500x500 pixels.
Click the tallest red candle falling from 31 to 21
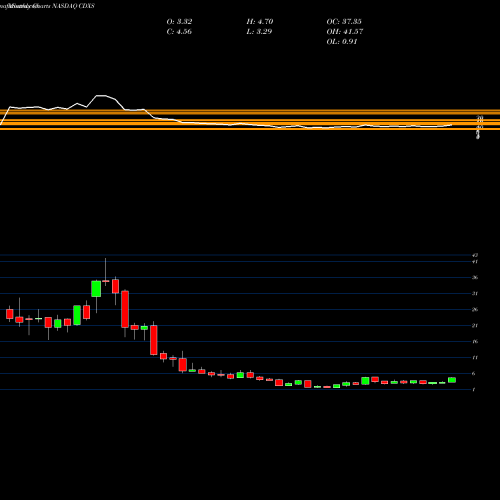click(x=125, y=309)
